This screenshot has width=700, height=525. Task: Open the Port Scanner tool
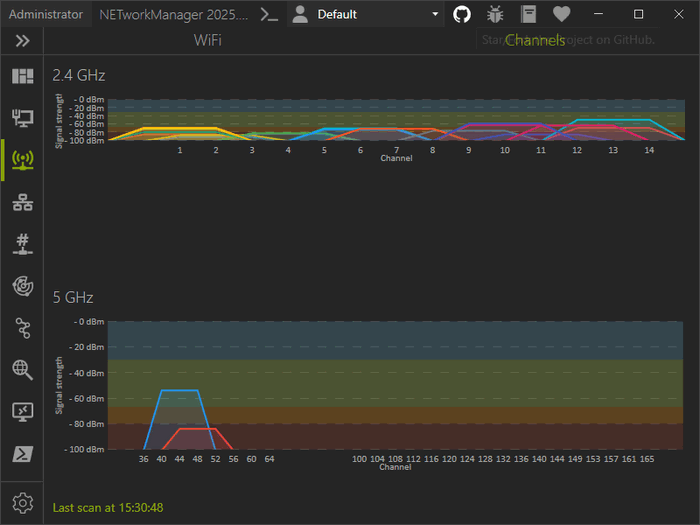tap(22, 244)
